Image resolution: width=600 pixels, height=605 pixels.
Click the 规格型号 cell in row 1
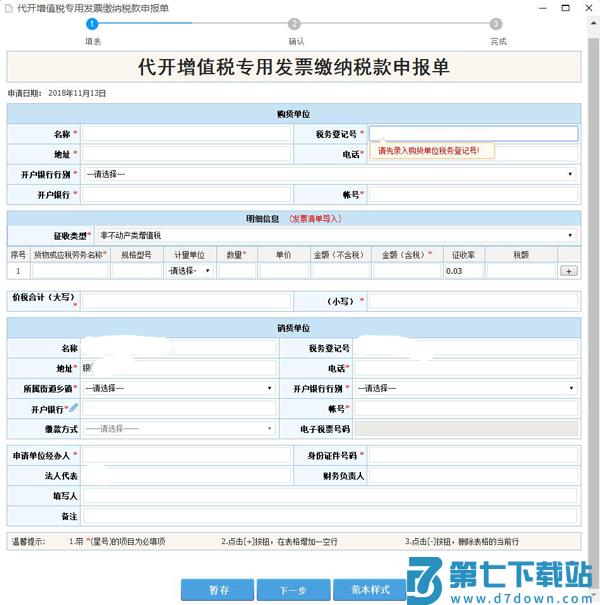point(137,271)
